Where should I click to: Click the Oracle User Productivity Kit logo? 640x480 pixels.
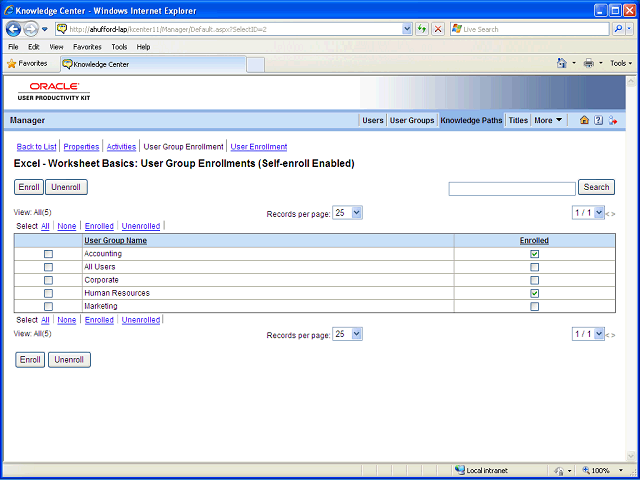tap(54, 91)
